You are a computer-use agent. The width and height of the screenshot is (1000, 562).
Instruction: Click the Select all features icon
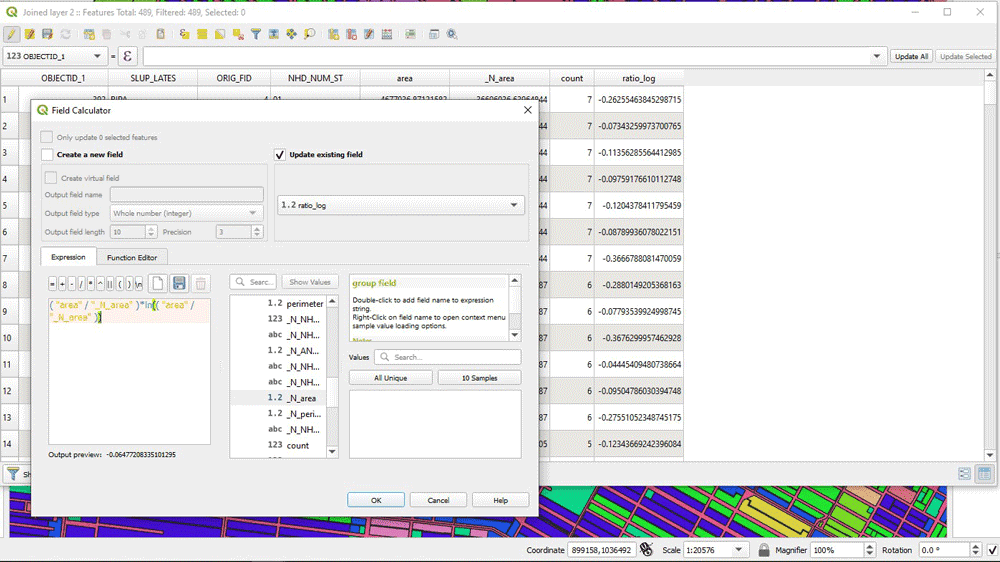[x=202, y=34]
